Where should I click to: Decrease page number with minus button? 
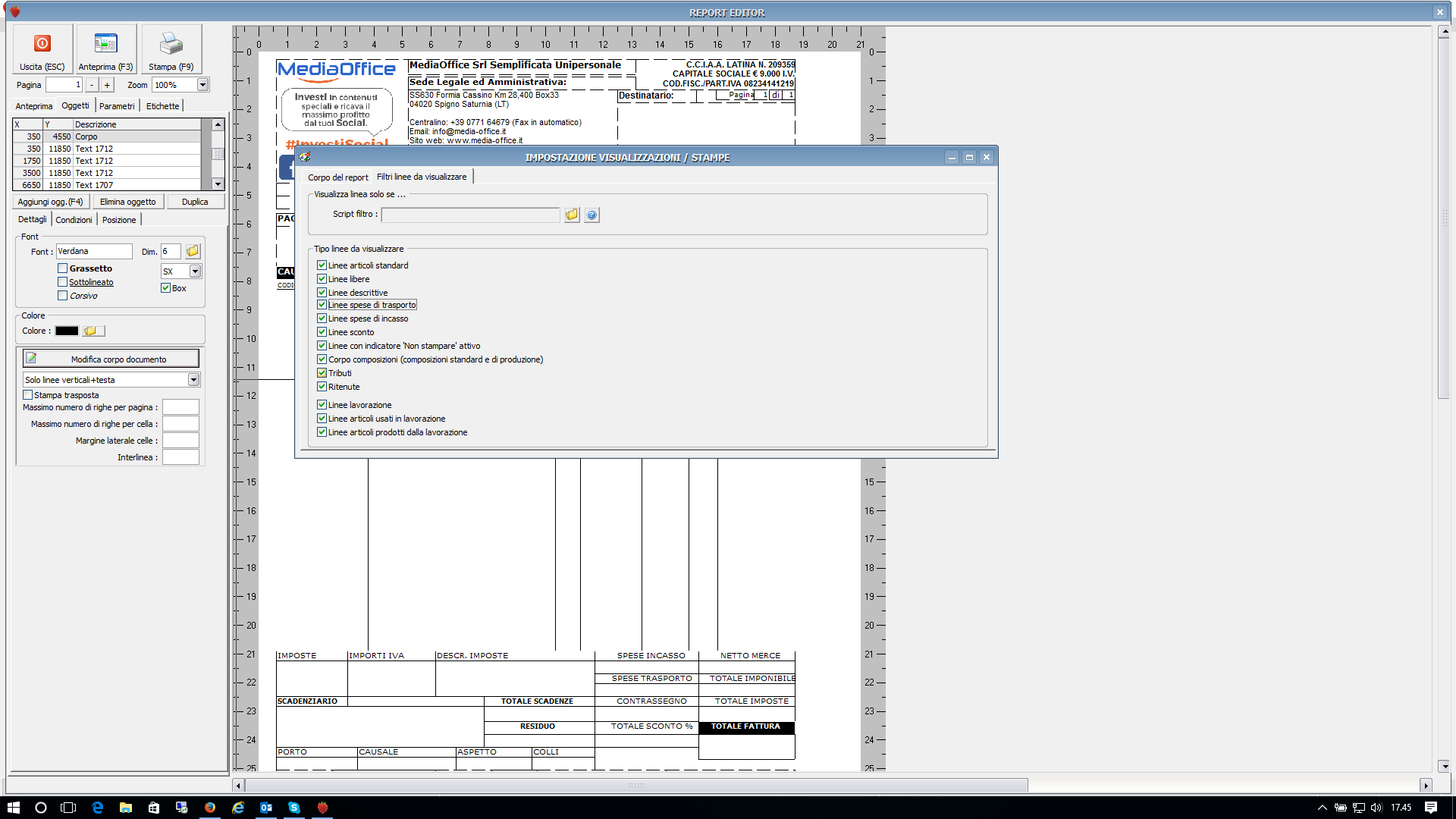coord(92,85)
